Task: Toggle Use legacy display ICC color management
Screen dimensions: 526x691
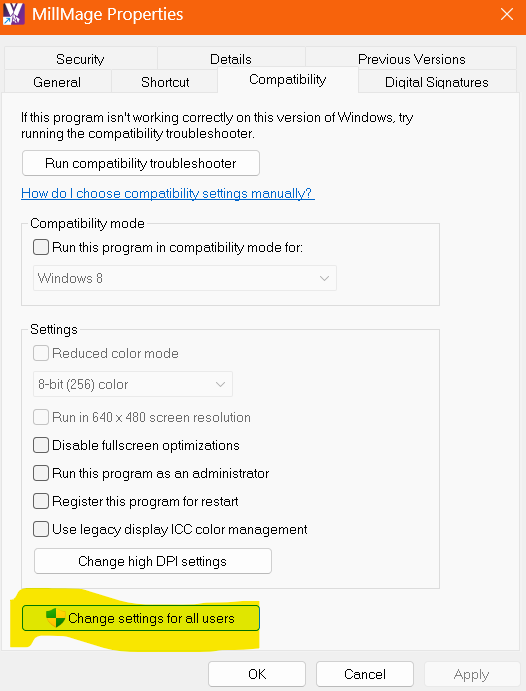Action: pos(41,529)
